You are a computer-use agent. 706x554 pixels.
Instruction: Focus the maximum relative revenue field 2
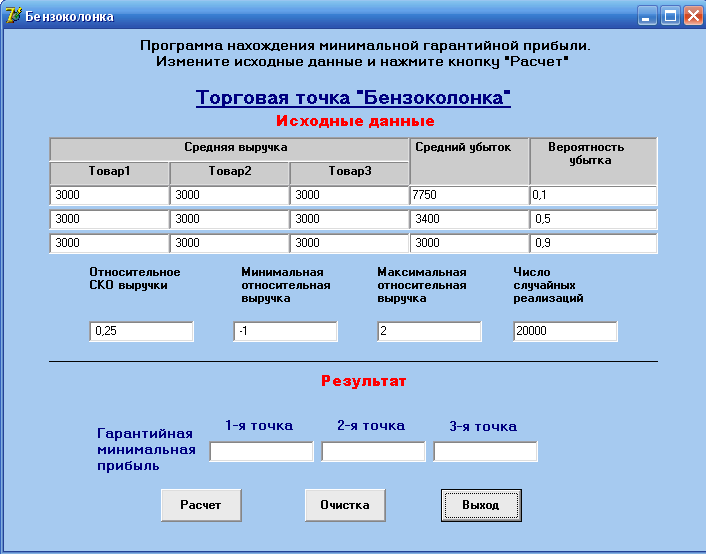tap(430, 331)
